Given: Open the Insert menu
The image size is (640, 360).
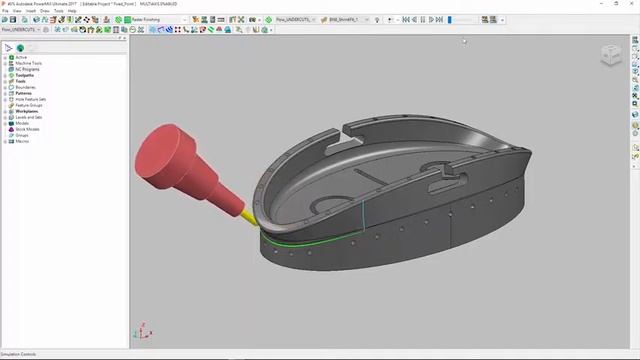Looking at the screenshot, I should click(31, 11).
